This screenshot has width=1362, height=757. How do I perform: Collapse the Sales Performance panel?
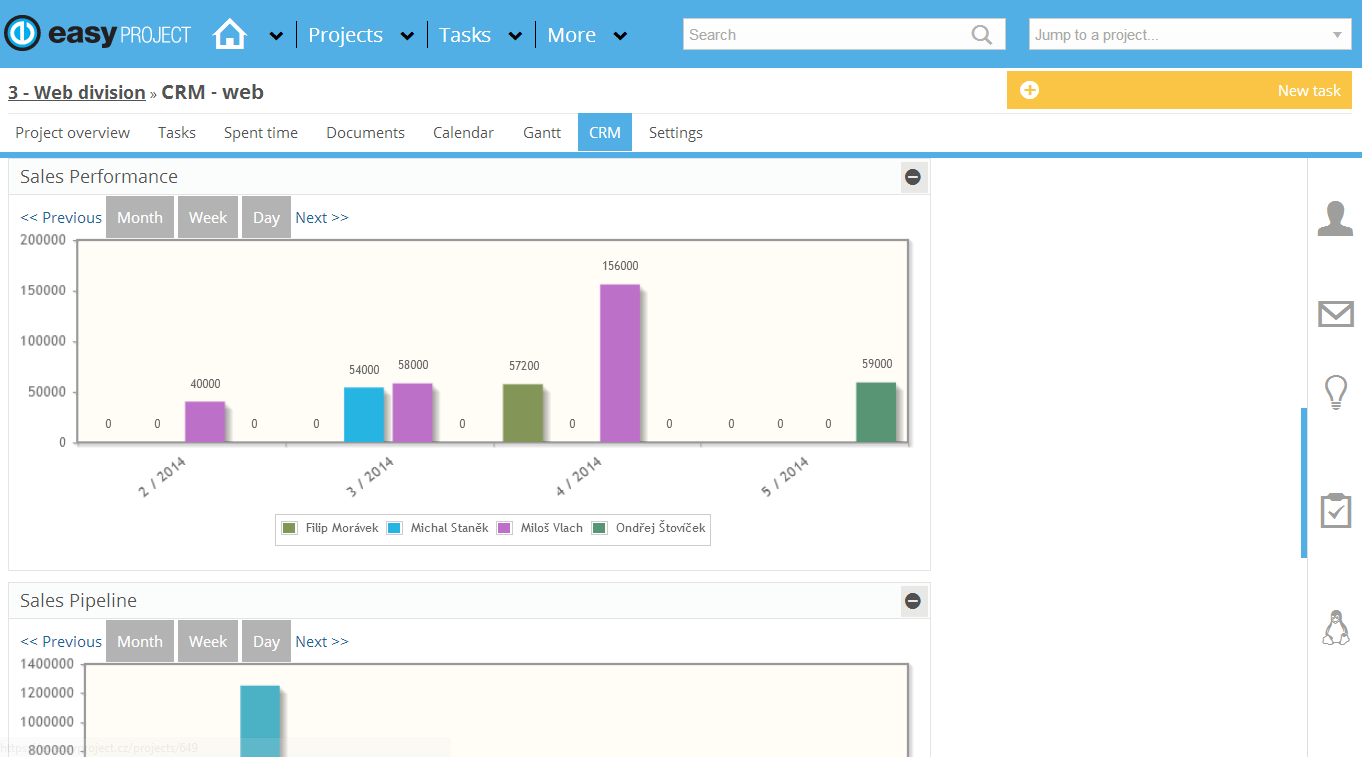912,177
